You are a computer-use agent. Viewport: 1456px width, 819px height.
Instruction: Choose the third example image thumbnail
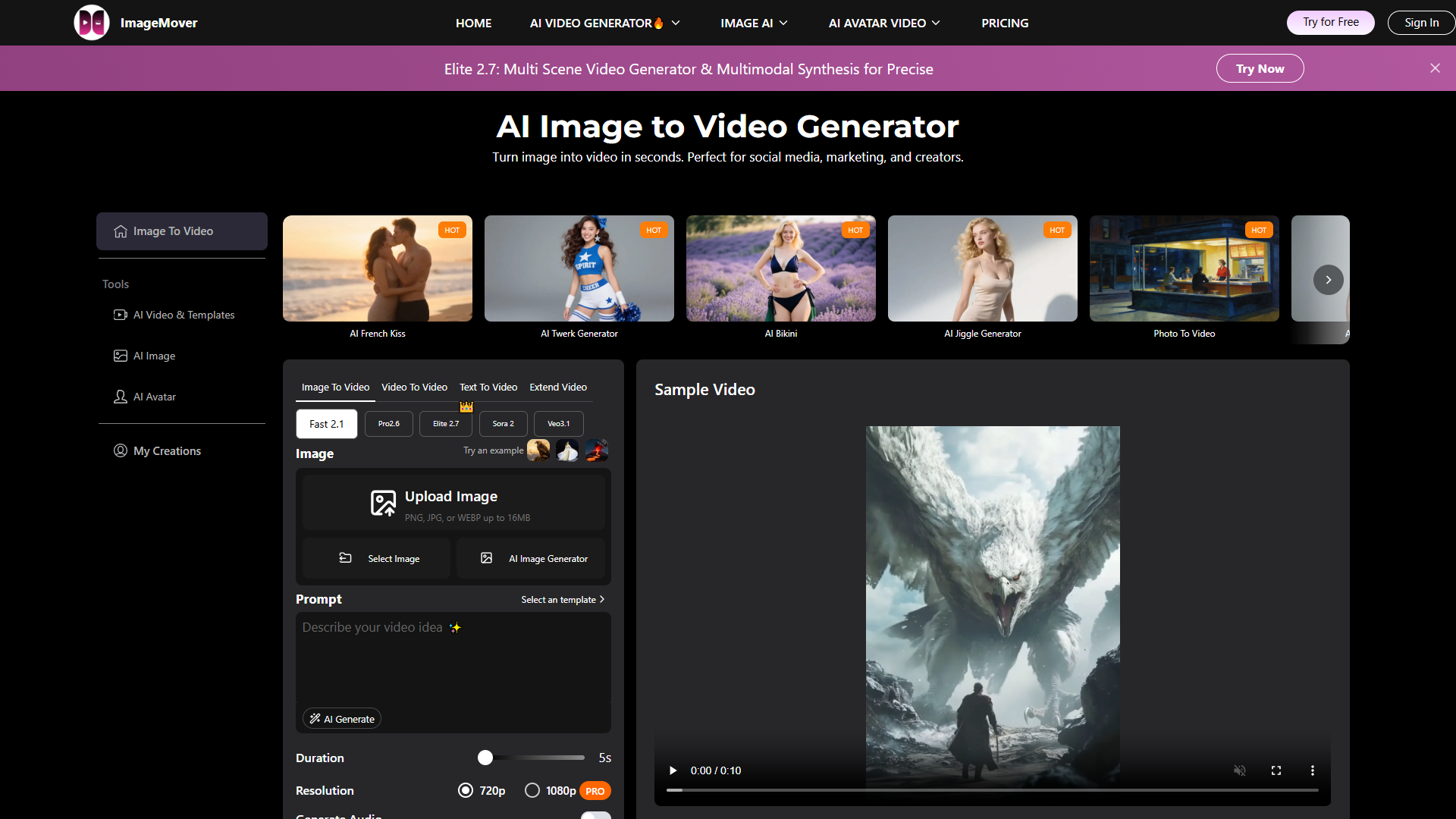[597, 450]
